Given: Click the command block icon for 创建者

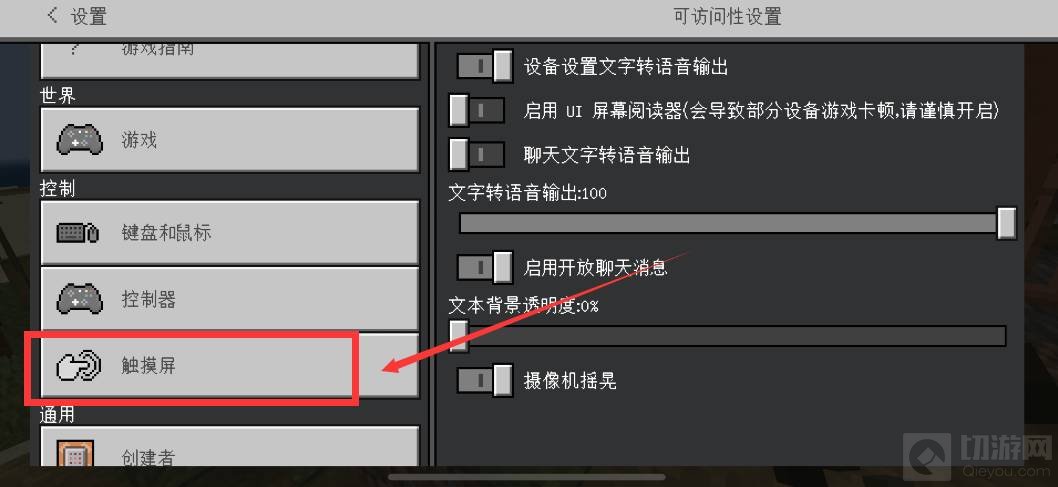Looking at the screenshot, I should 75,454.
